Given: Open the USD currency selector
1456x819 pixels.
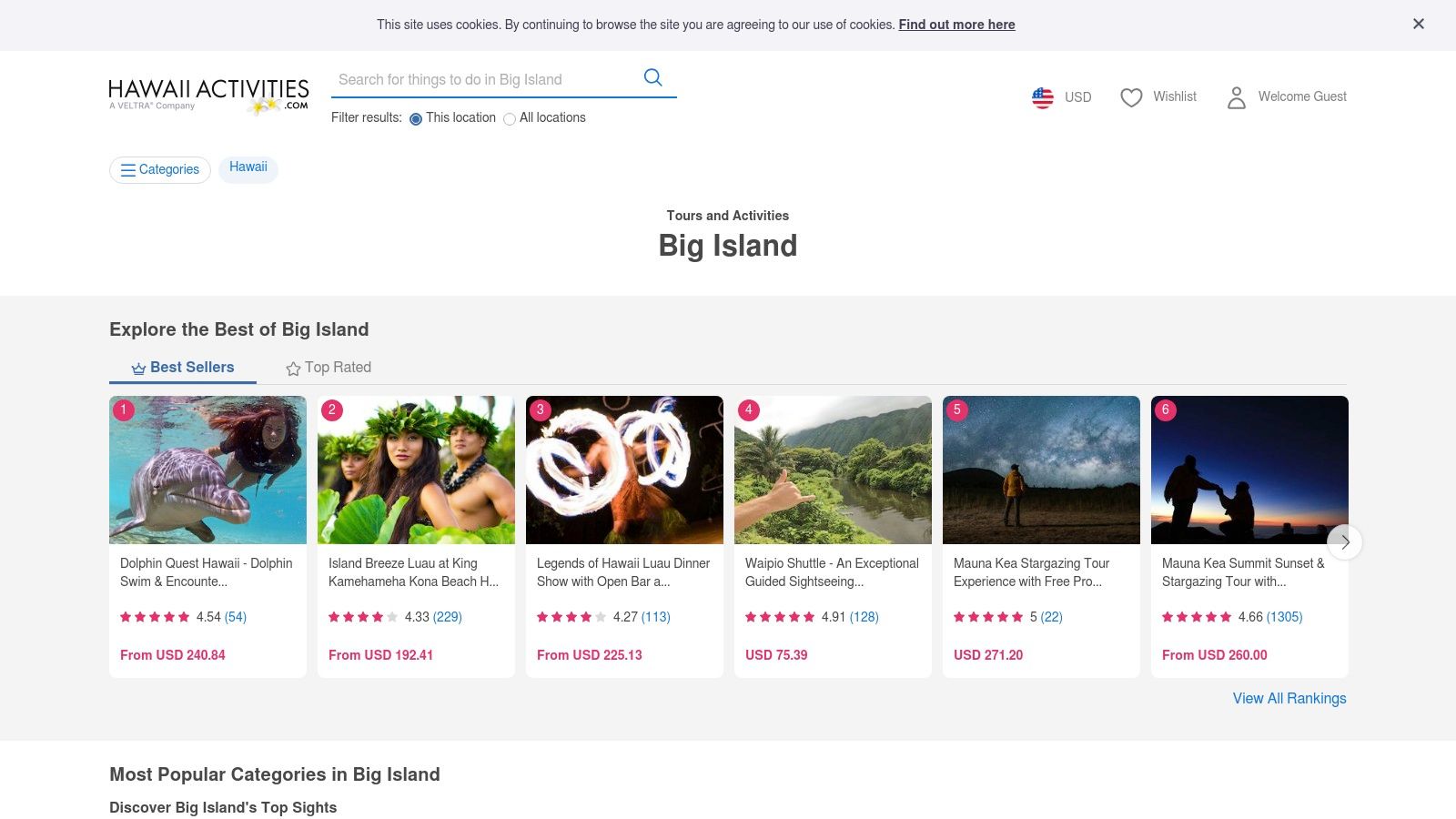Looking at the screenshot, I should pos(1077,97).
